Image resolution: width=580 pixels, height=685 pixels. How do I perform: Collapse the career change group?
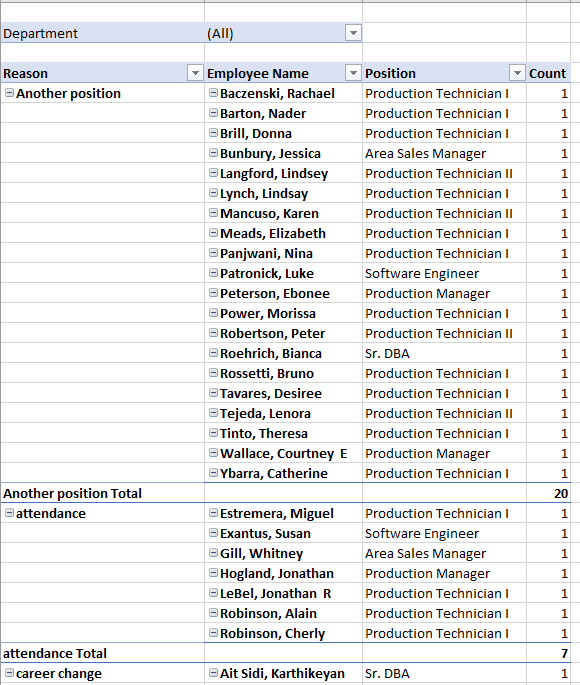9,673
